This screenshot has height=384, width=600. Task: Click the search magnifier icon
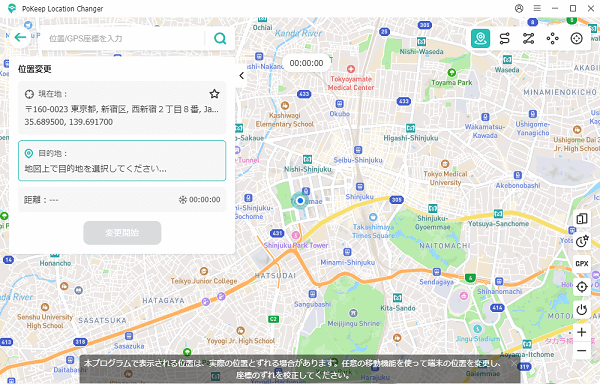220,38
